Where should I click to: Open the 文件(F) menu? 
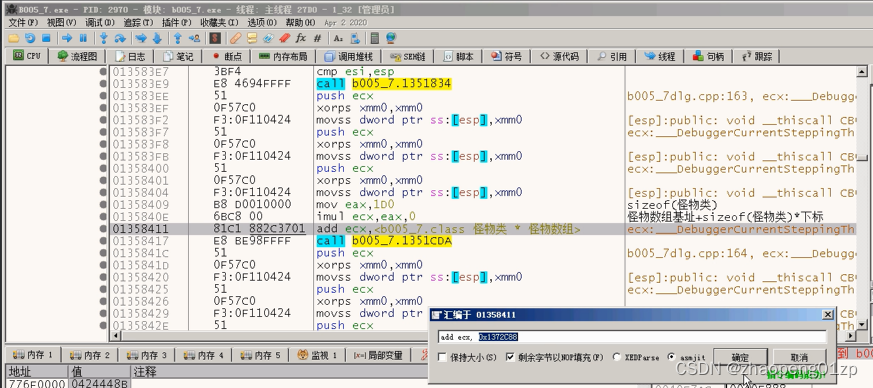tap(23, 22)
